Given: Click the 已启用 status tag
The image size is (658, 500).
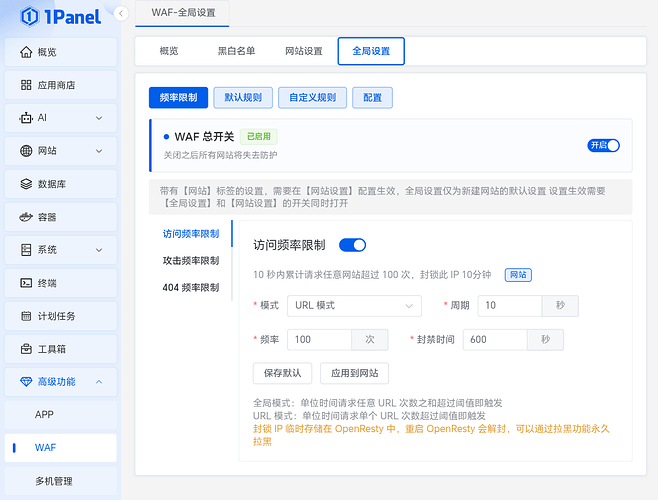Looking at the screenshot, I should coord(258,136).
